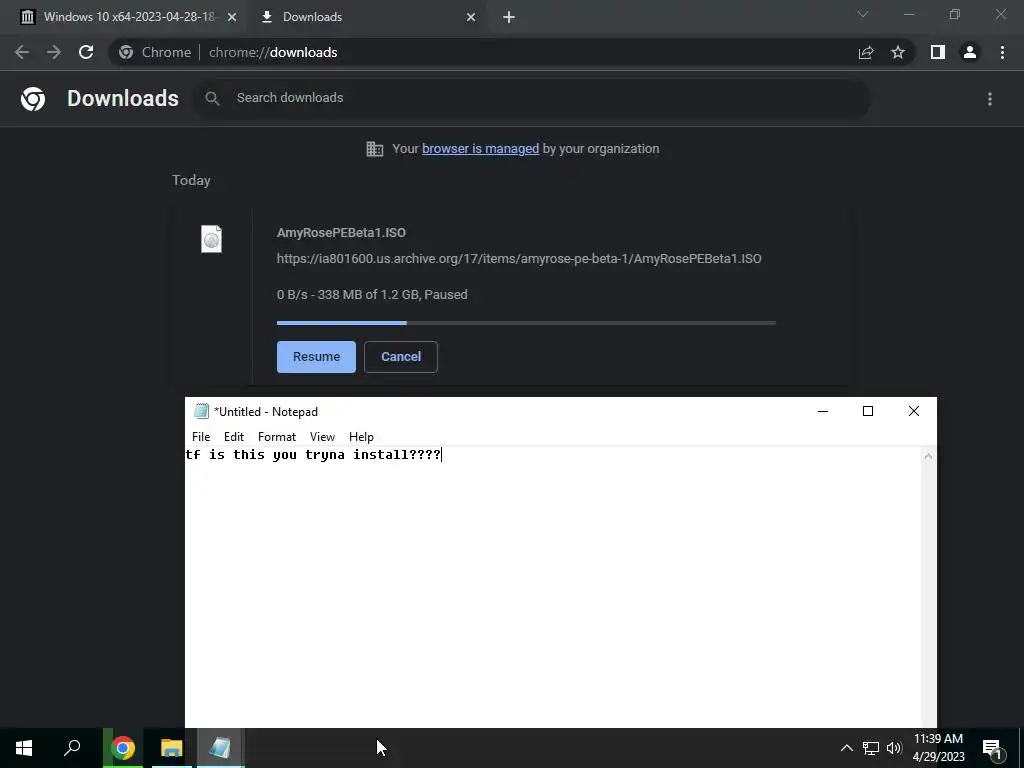This screenshot has height=768, width=1024.
Task: Click inside the Notepad text area
Action: tap(552, 588)
